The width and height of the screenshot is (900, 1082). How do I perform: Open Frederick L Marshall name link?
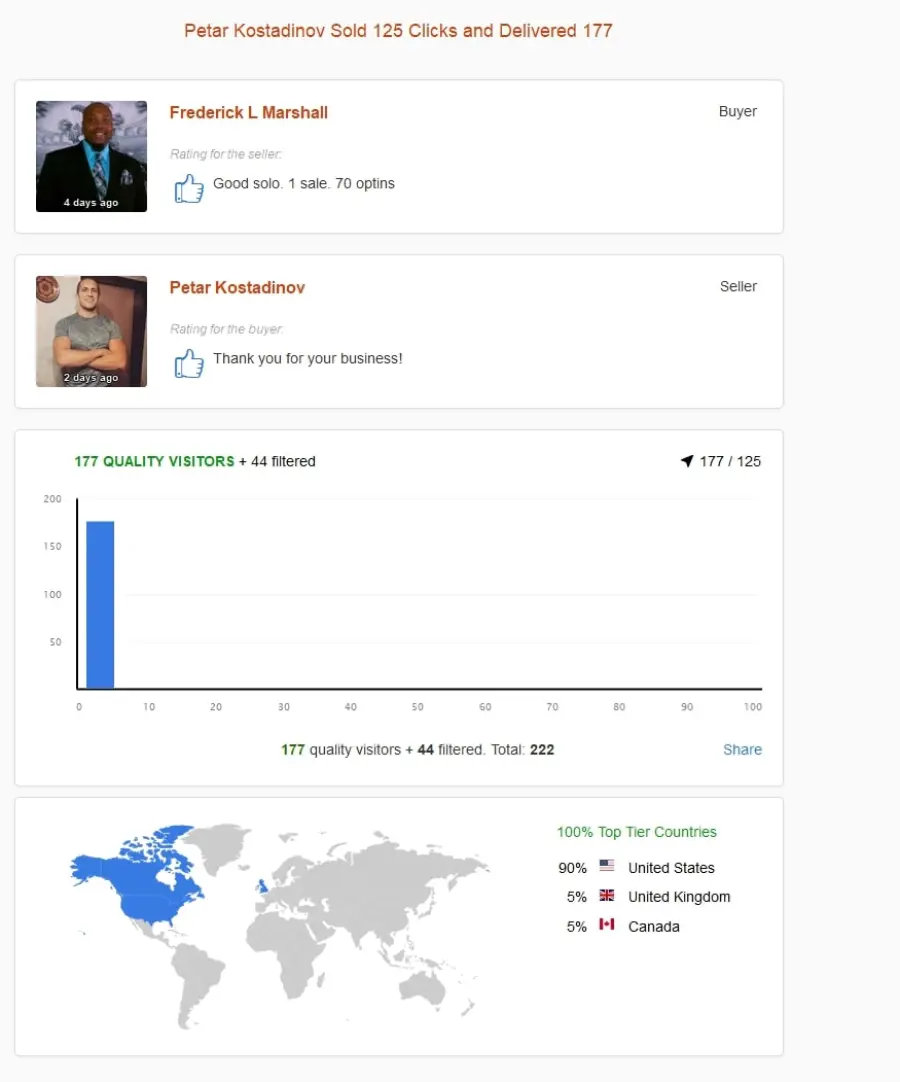[248, 112]
